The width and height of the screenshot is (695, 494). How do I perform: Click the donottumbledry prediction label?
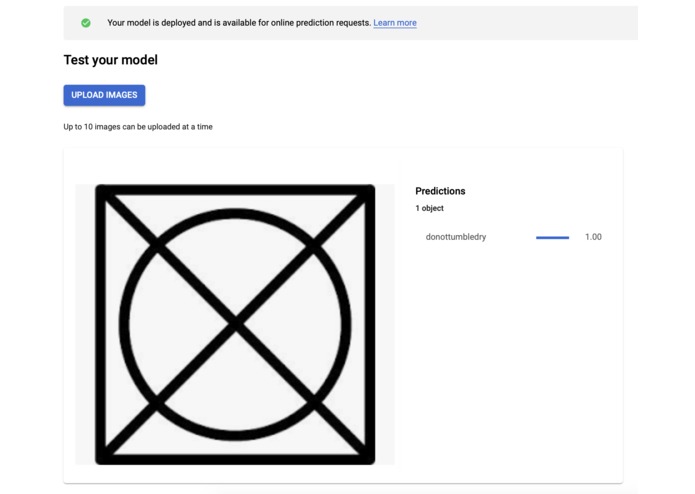click(x=456, y=237)
